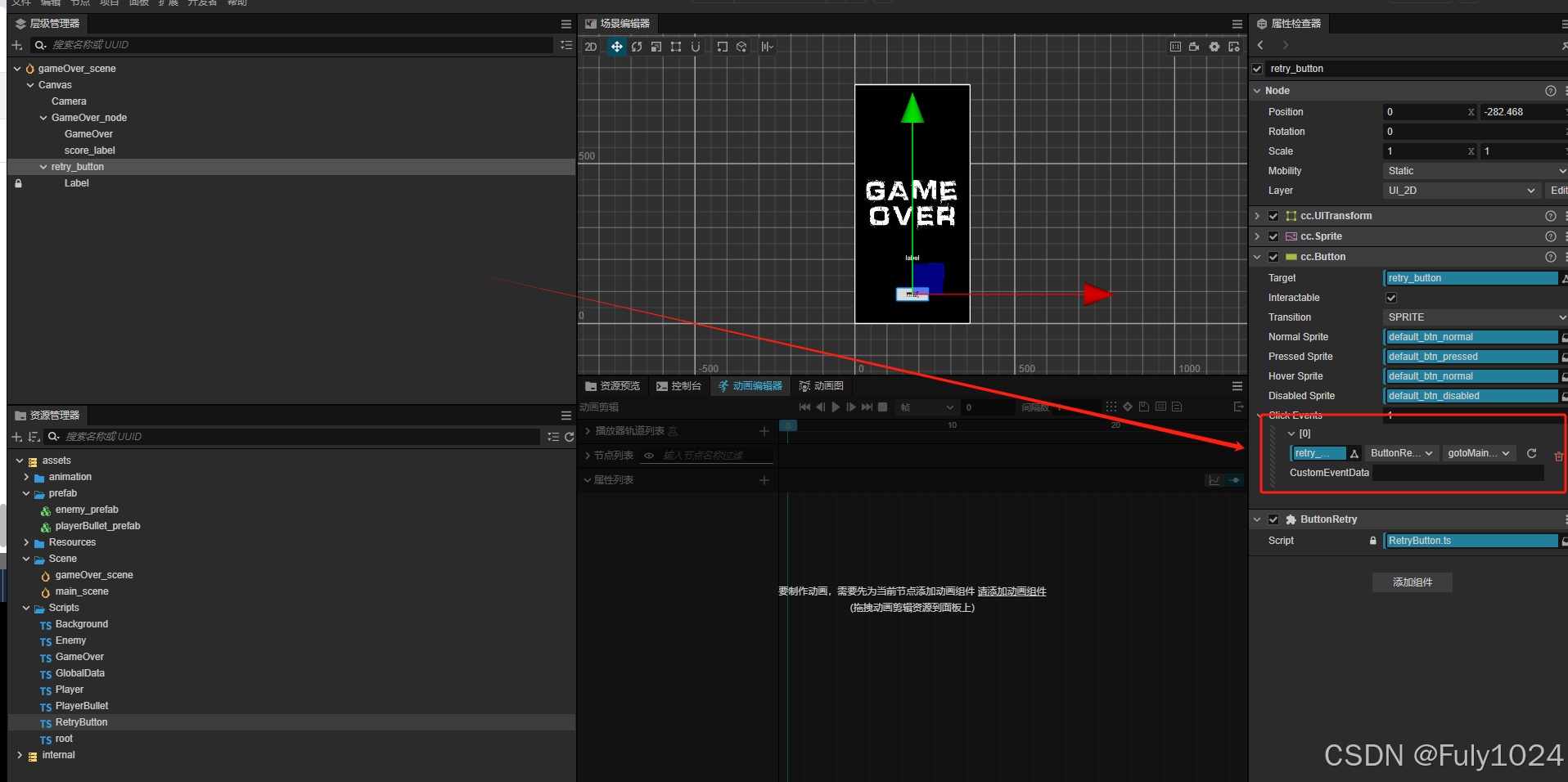Disable the cc.Sprite component checkbox
The height and width of the screenshot is (782, 1568).
(x=1273, y=236)
